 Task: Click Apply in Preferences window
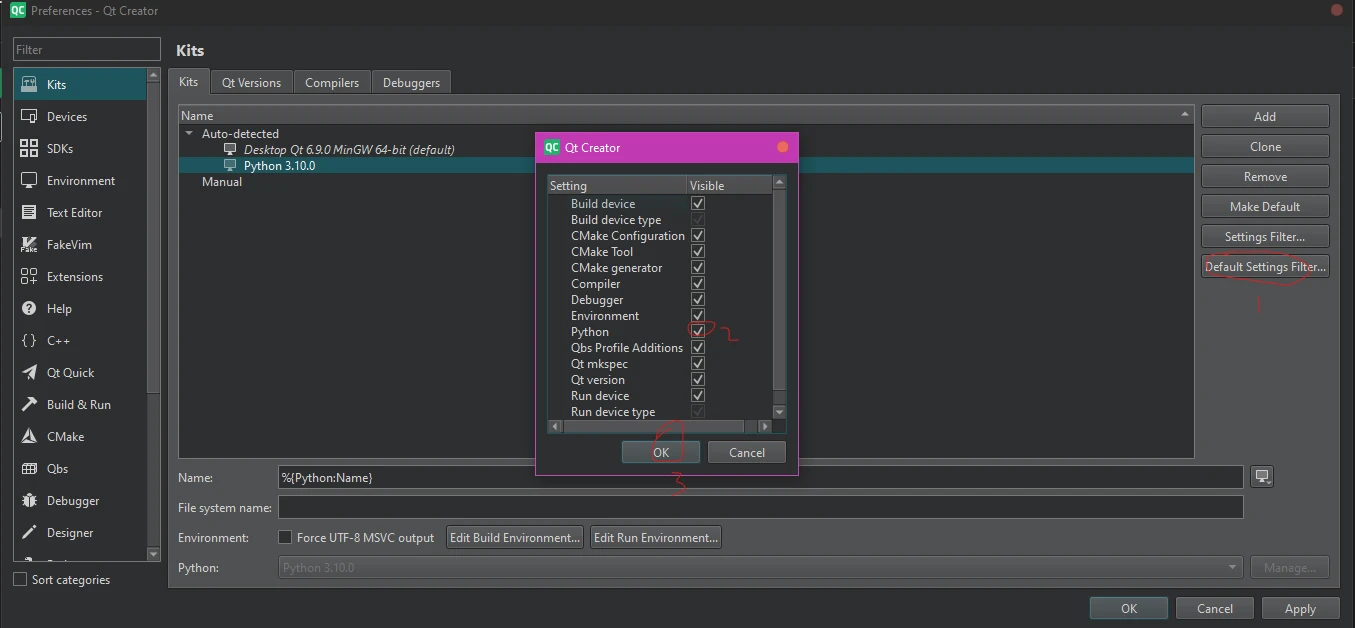[1300, 608]
